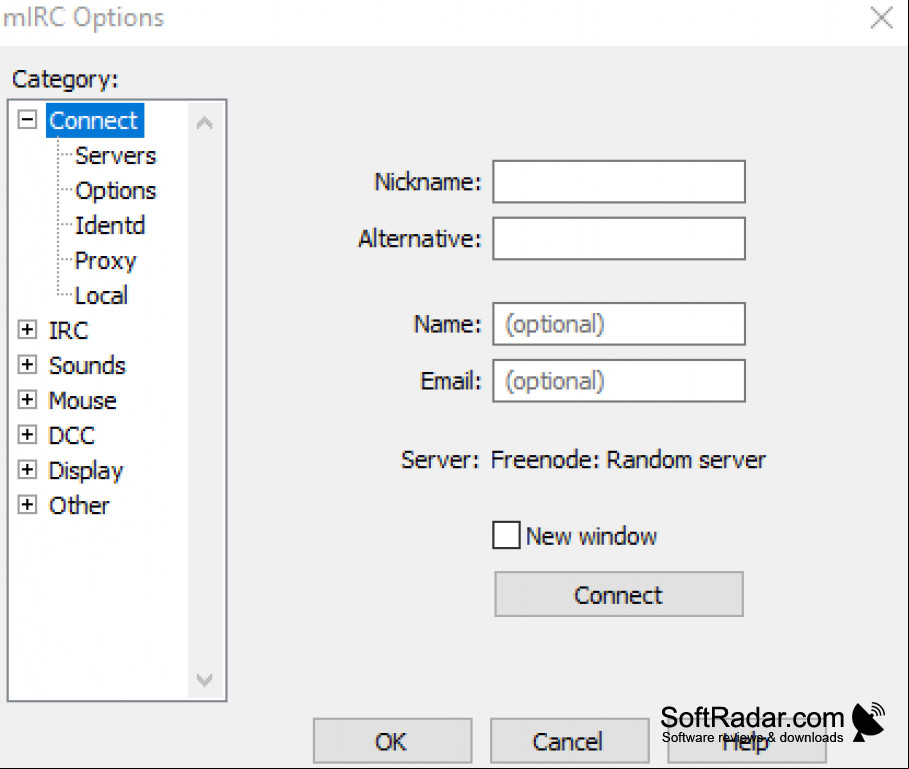Select the Local subcategory
Image resolution: width=909 pixels, height=769 pixels.
click(x=101, y=296)
